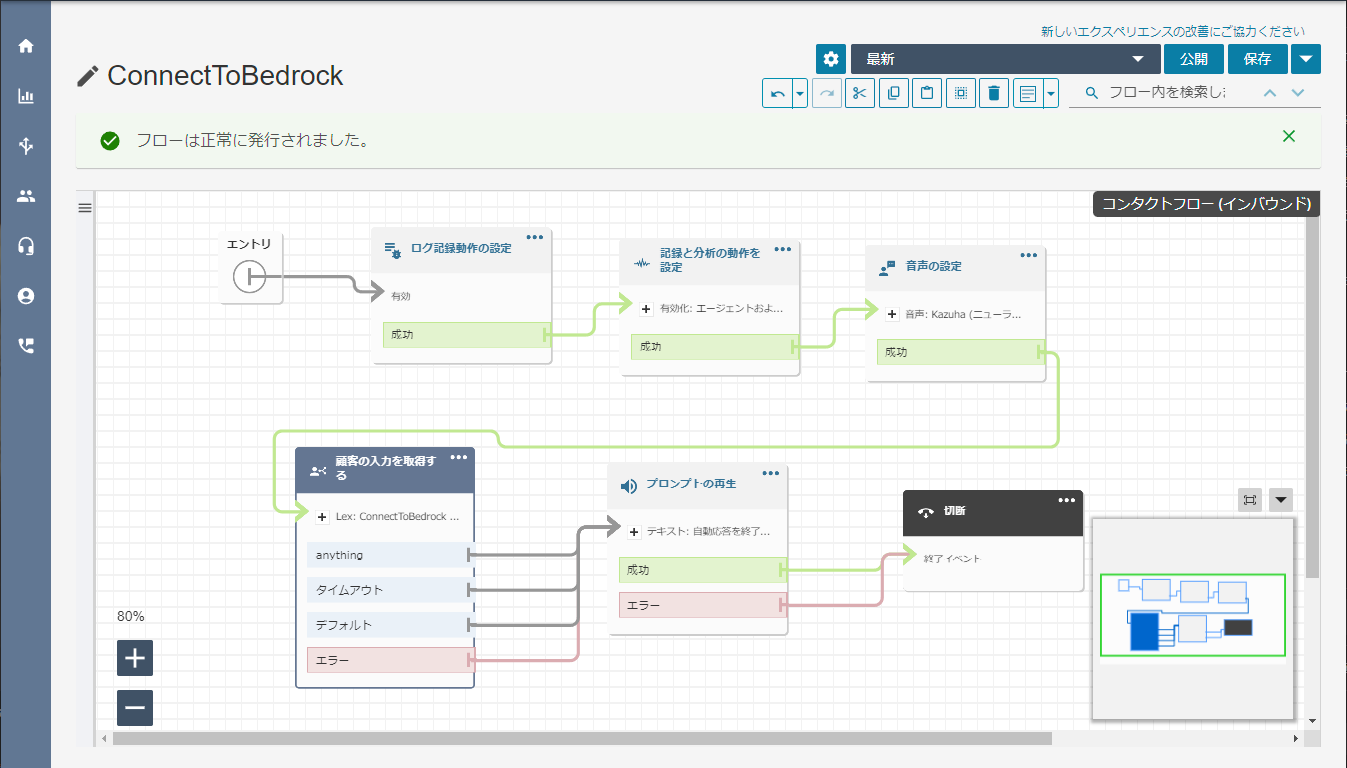Click the 成功 branch in プロンプトの再生 block
This screenshot has height=768, width=1347.
click(701, 570)
